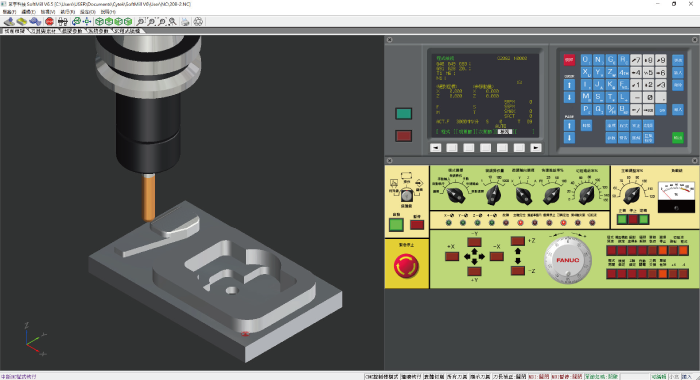
Task: Click the FANUC handwheel dial
Action: point(568,260)
